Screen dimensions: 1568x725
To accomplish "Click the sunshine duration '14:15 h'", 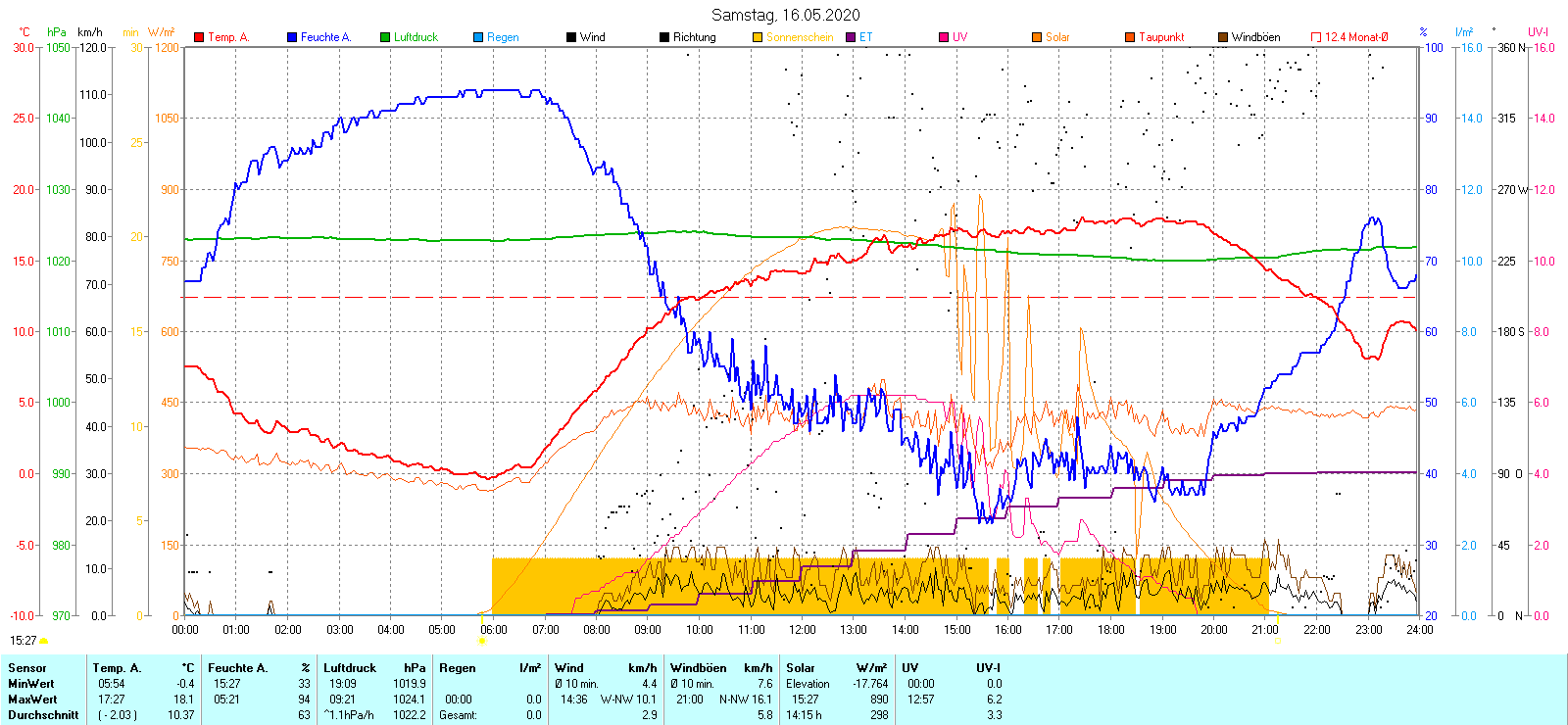I will tap(804, 715).
